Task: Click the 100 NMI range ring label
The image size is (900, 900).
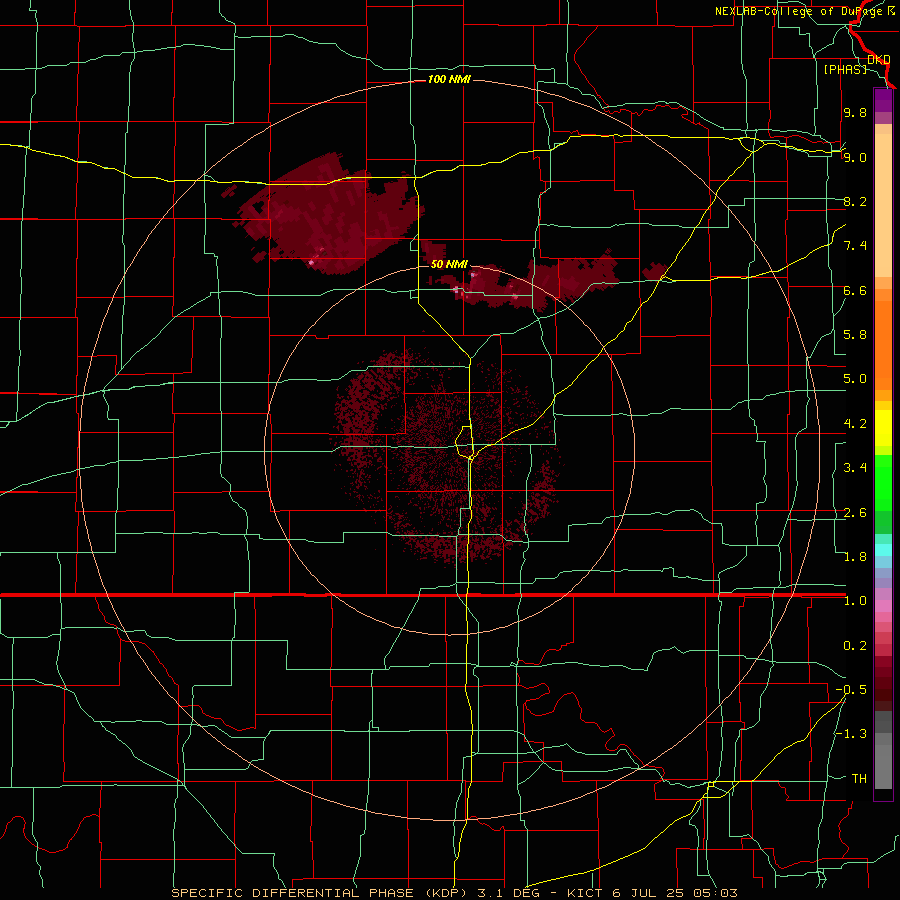Action: click(x=449, y=79)
